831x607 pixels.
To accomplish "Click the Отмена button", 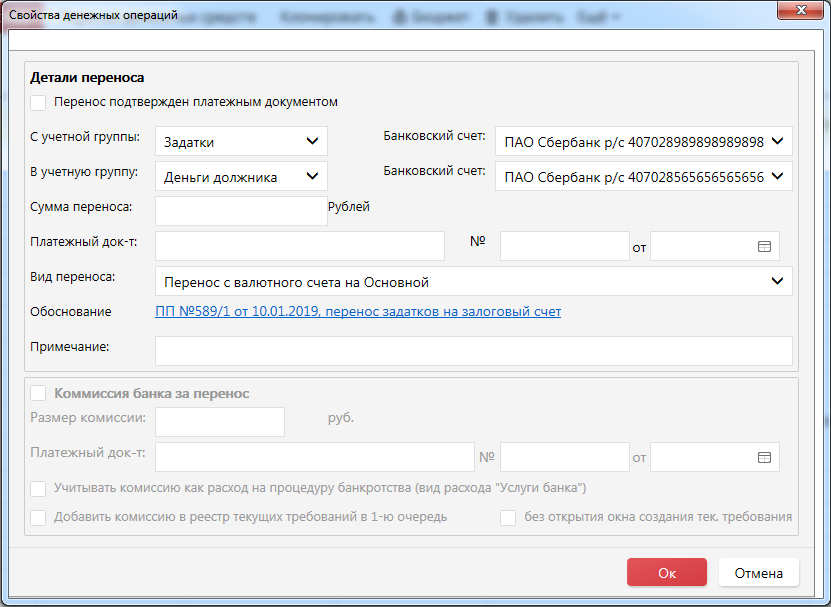I will (758, 573).
